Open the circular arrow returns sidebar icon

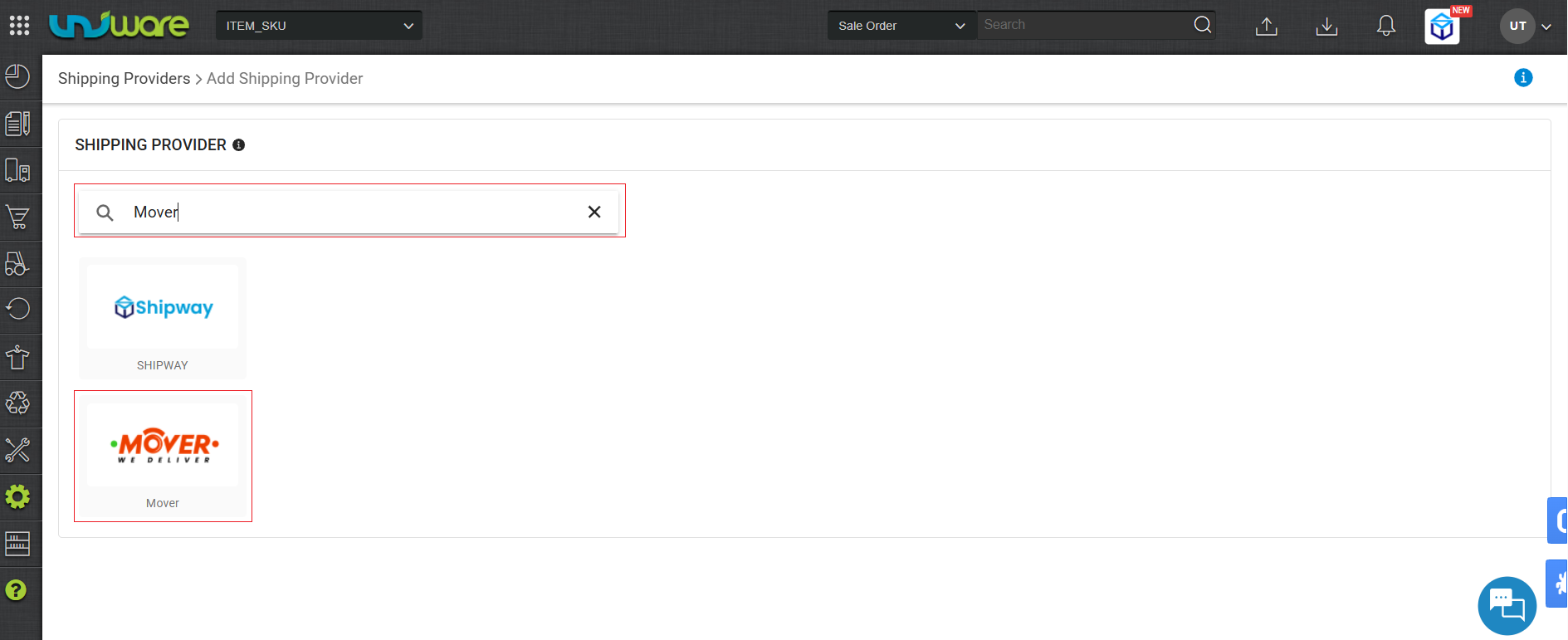pyautogui.click(x=17, y=310)
